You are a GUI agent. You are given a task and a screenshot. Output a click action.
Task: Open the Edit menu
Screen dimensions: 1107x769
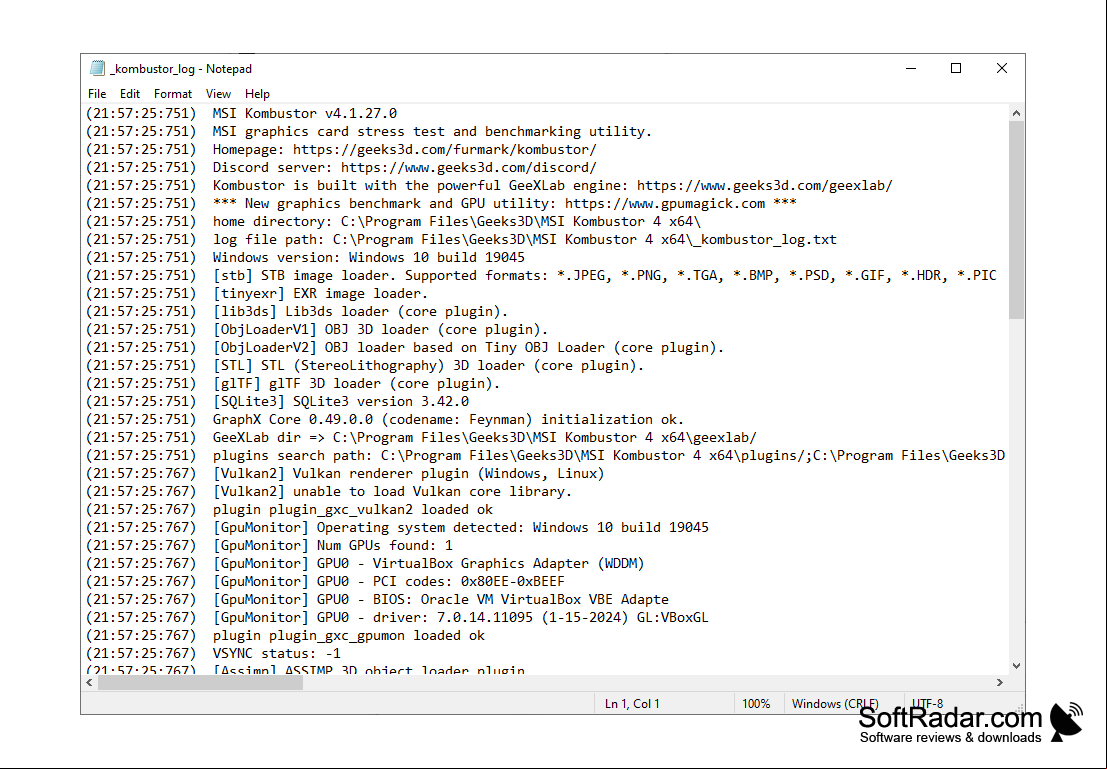coord(129,94)
